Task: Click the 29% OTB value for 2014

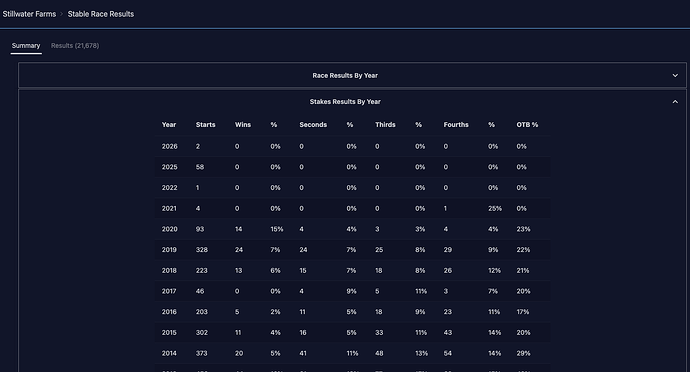Action: (x=523, y=354)
